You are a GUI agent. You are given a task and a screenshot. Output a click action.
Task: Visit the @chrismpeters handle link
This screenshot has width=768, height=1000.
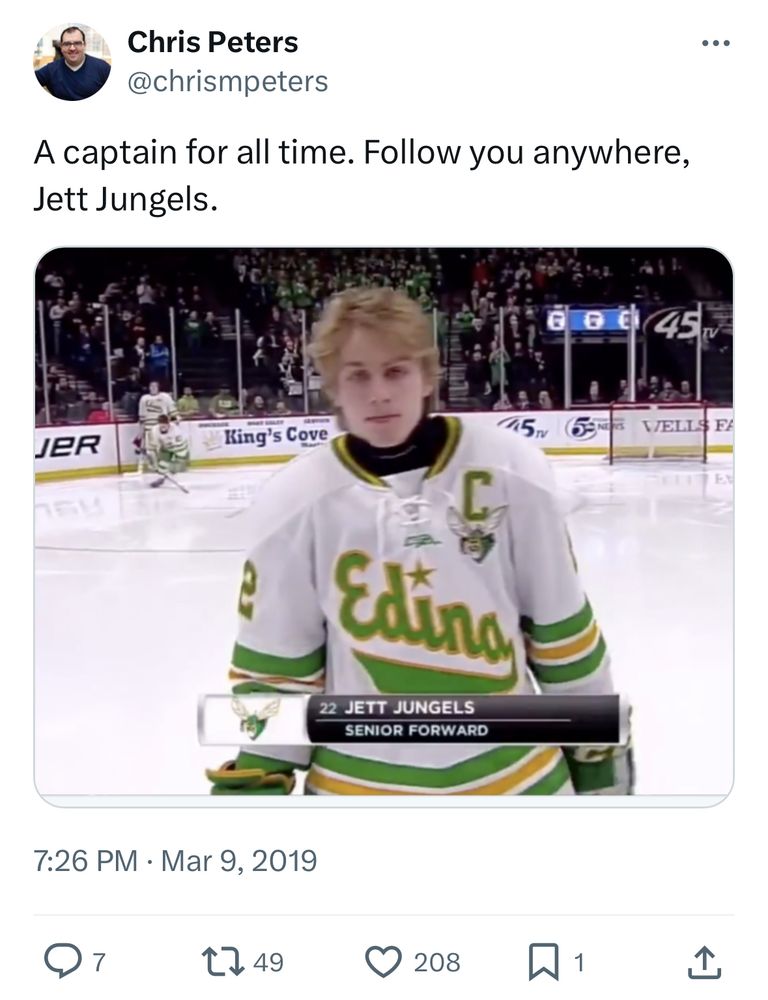point(227,81)
